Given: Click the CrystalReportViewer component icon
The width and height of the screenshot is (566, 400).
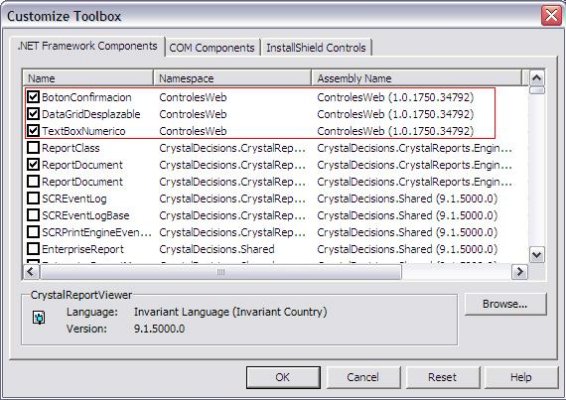Looking at the screenshot, I should tap(39, 317).
